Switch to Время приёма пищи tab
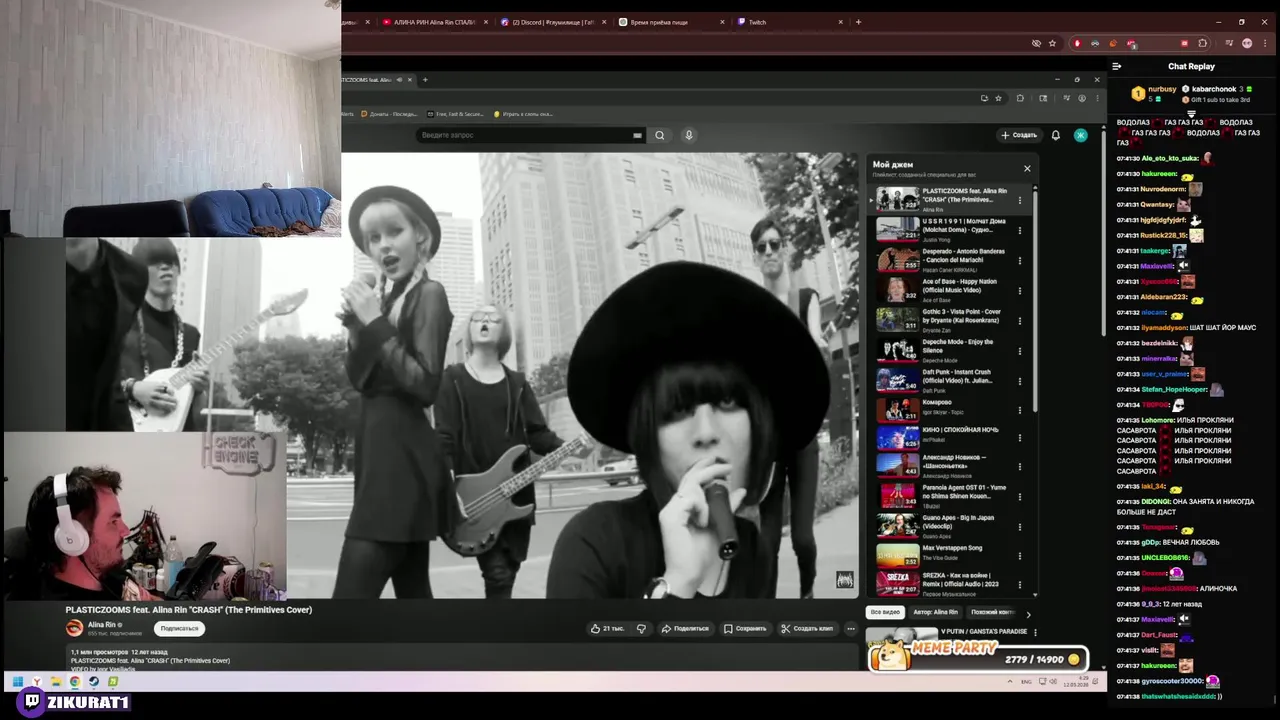The width and height of the screenshot is (1280, 720). click(x=672, y=22)
